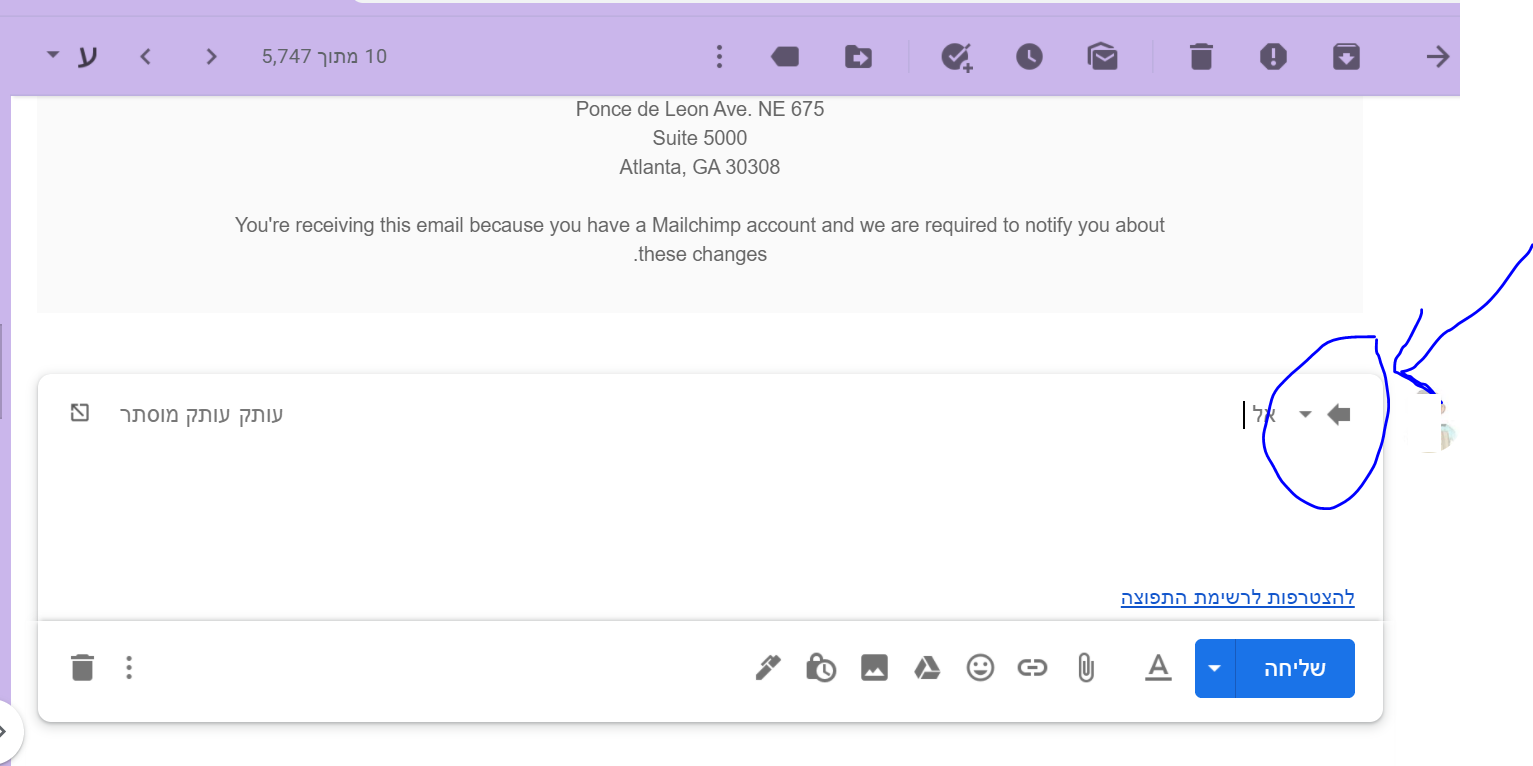The image size is (1533, 766).
Task: Open the Labels tag icon
Action: pyautogui.click(x=785, y=57)
